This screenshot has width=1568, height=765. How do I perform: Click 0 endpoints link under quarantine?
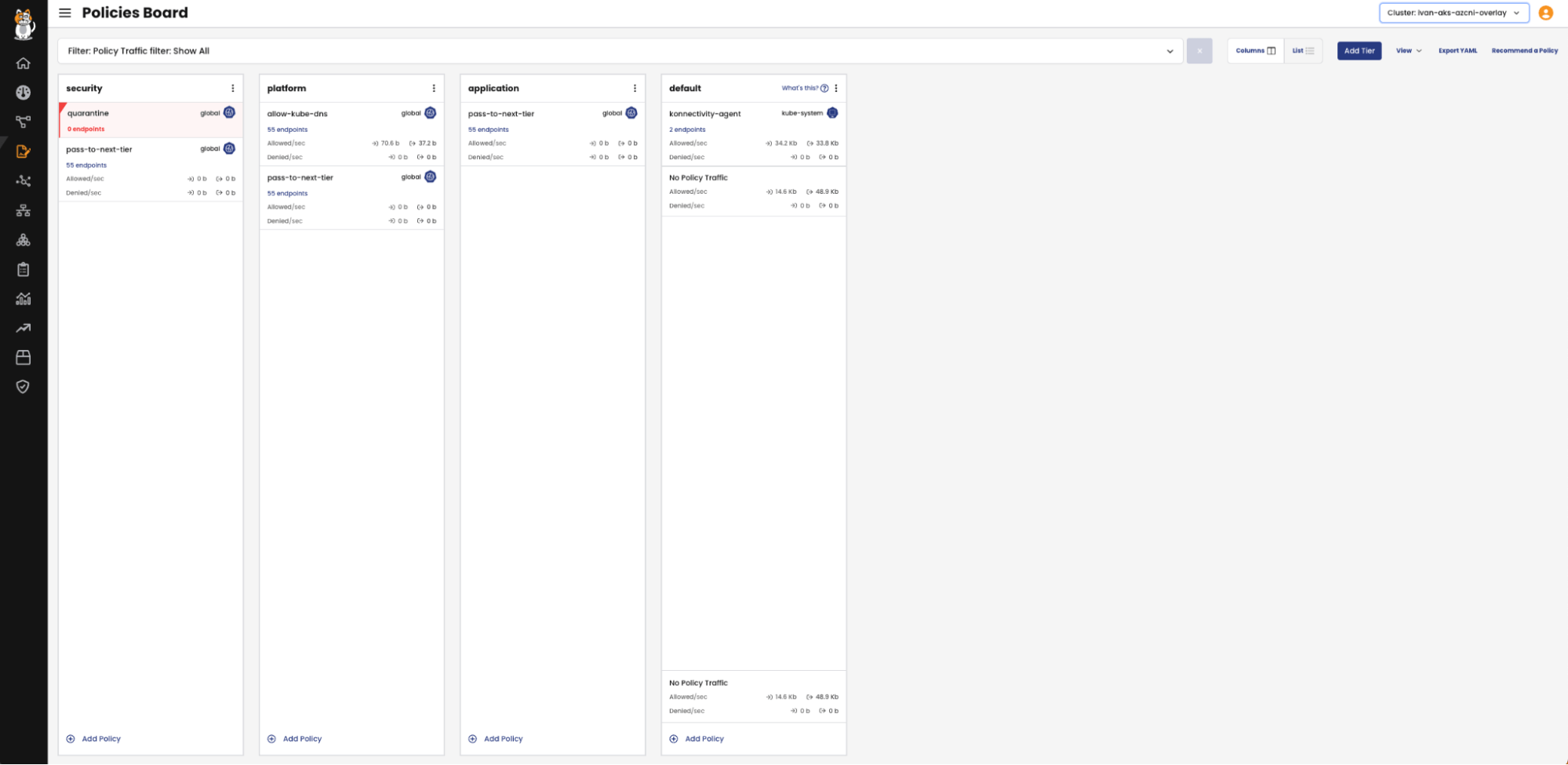85,129
